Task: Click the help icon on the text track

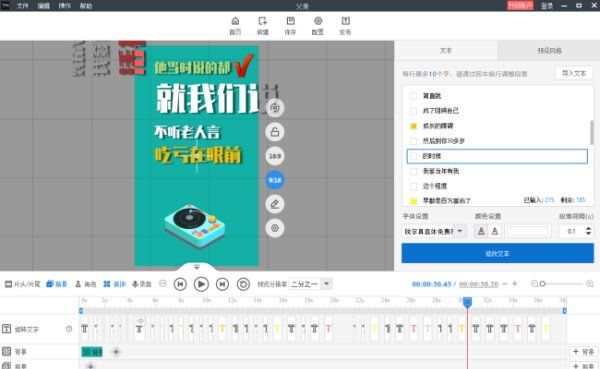Action: (69, 329)
